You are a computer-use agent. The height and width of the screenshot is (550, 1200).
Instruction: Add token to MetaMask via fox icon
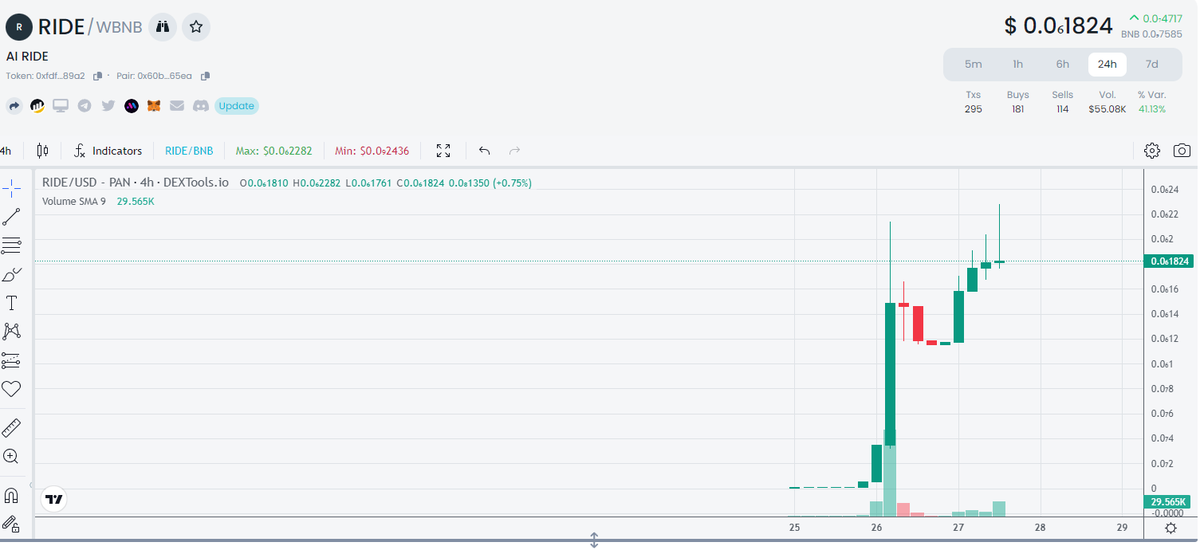coord(154,106)
